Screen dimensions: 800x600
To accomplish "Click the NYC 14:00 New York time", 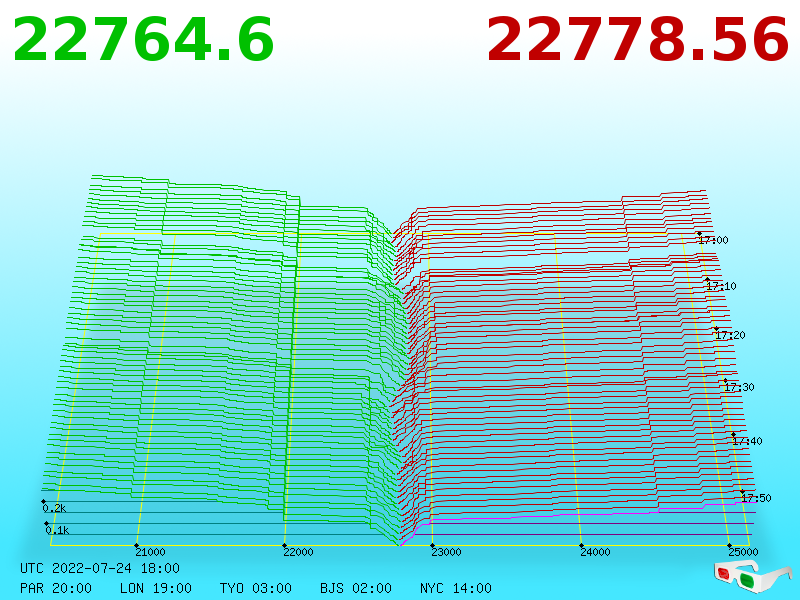I will [x=456, y=588].
